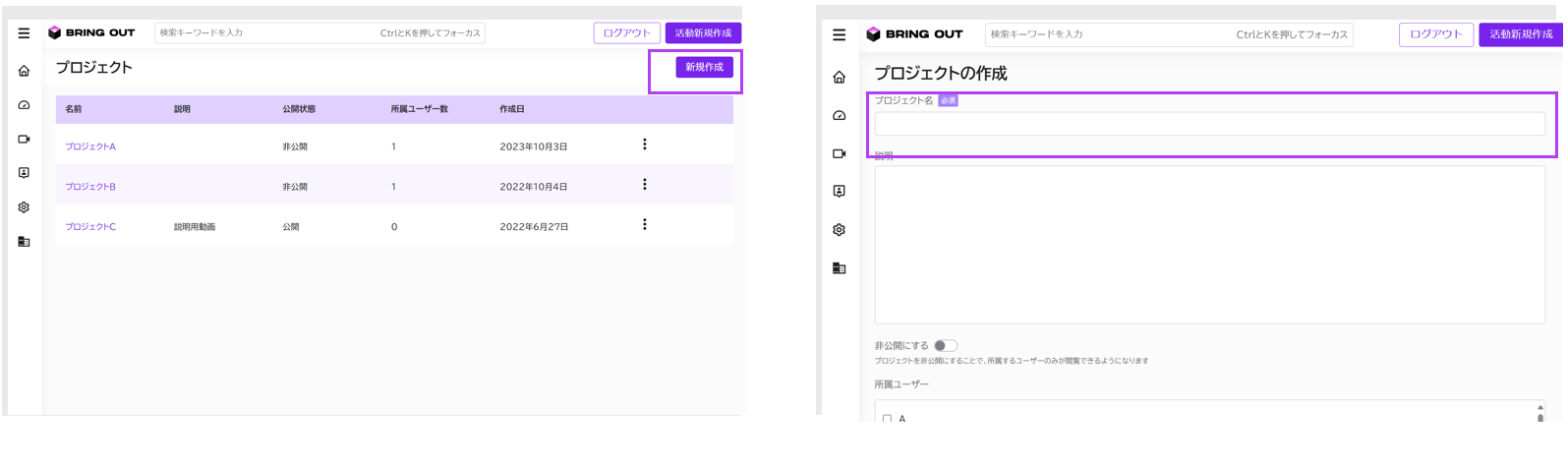Screen dimensions: 1568x465
Task: Open dashboard gauge icon in project list sidebar
Action: [24, 105]
